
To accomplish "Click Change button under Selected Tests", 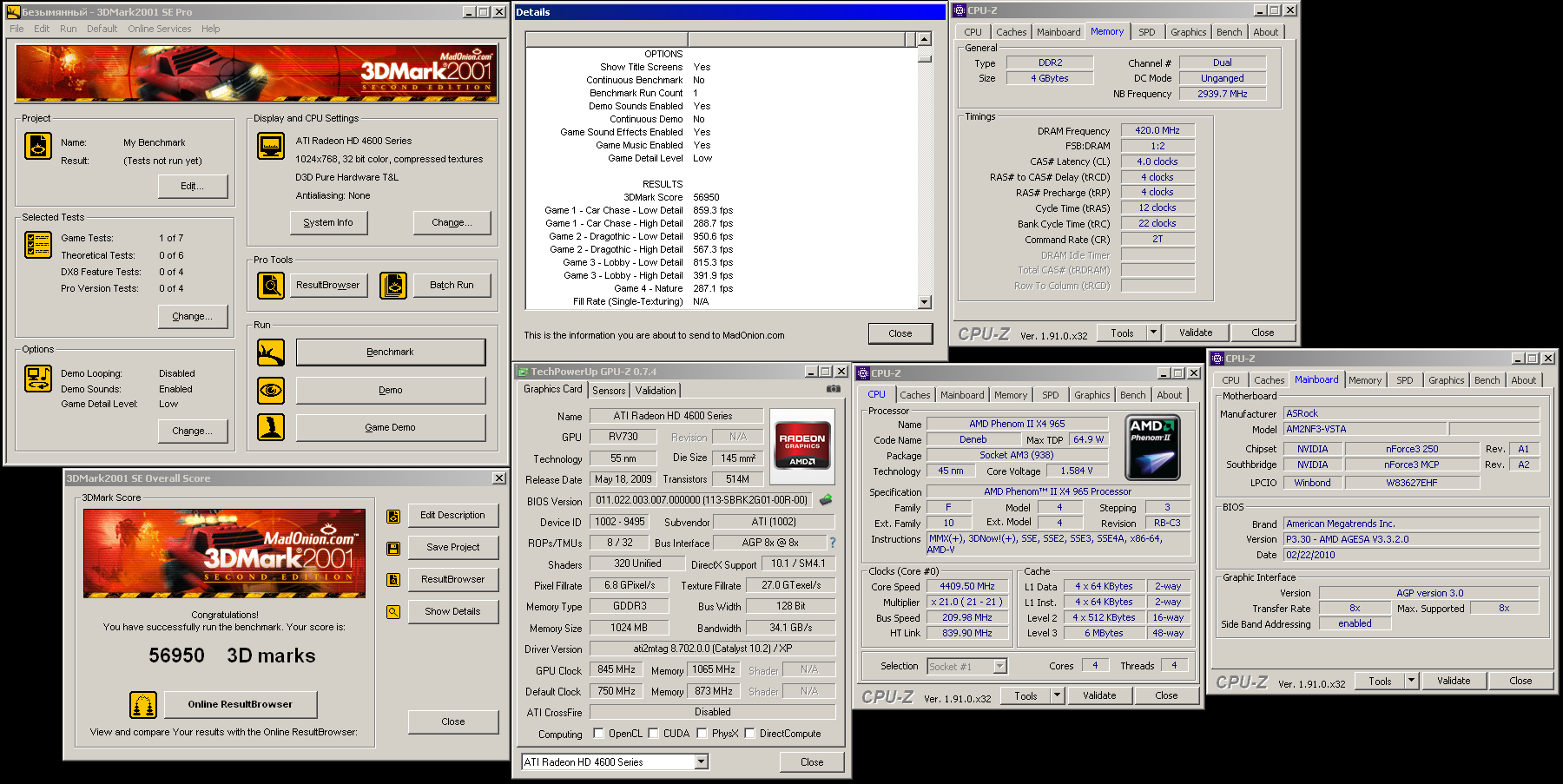I will (193, 316).
